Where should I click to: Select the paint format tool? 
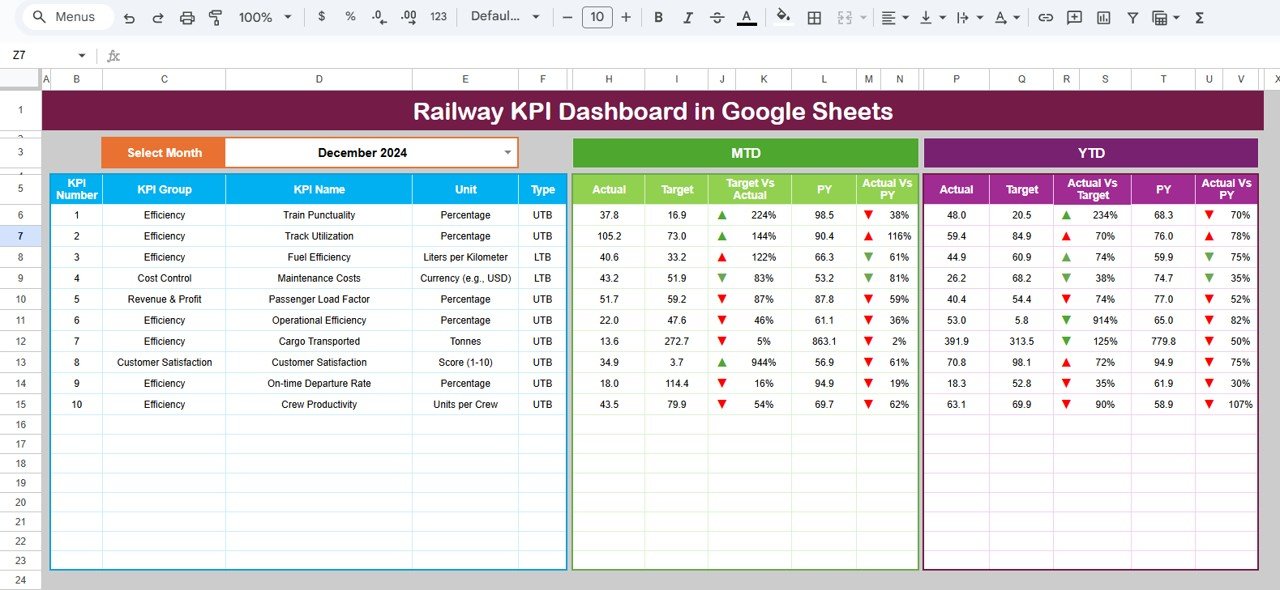[215, 17]
